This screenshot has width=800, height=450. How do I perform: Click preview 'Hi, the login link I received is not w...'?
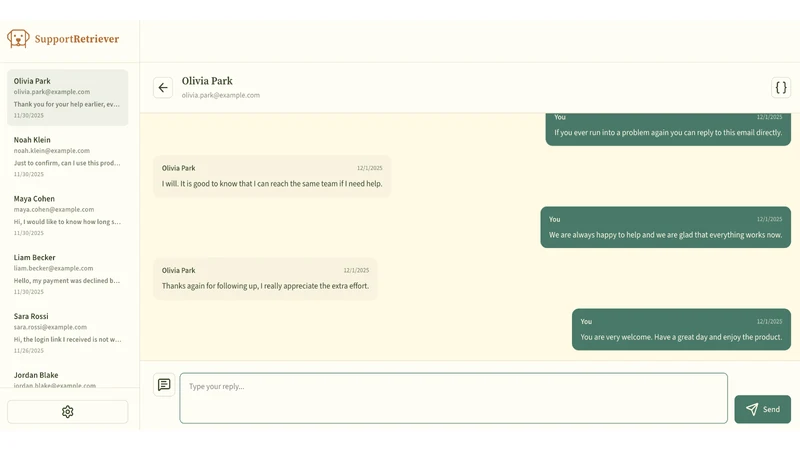pyautogui.click(x=67, y=339)
